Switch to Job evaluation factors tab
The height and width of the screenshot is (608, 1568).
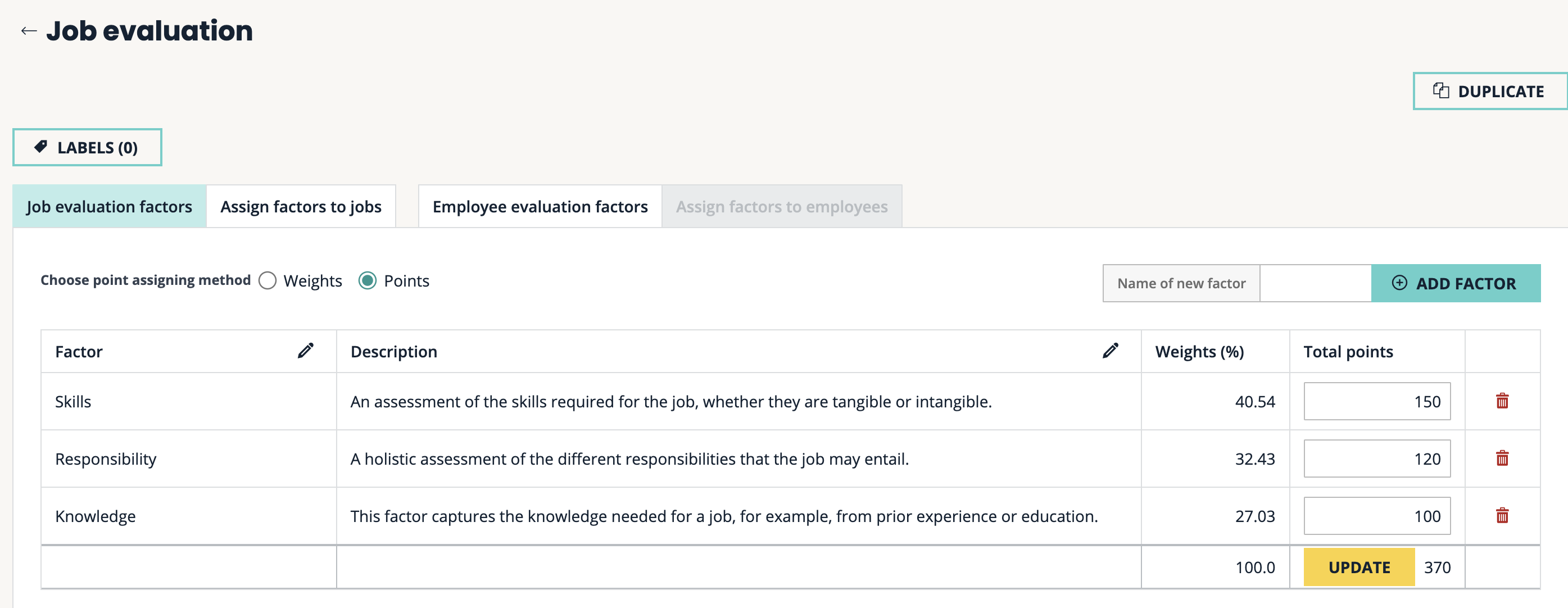coord(110,207)
